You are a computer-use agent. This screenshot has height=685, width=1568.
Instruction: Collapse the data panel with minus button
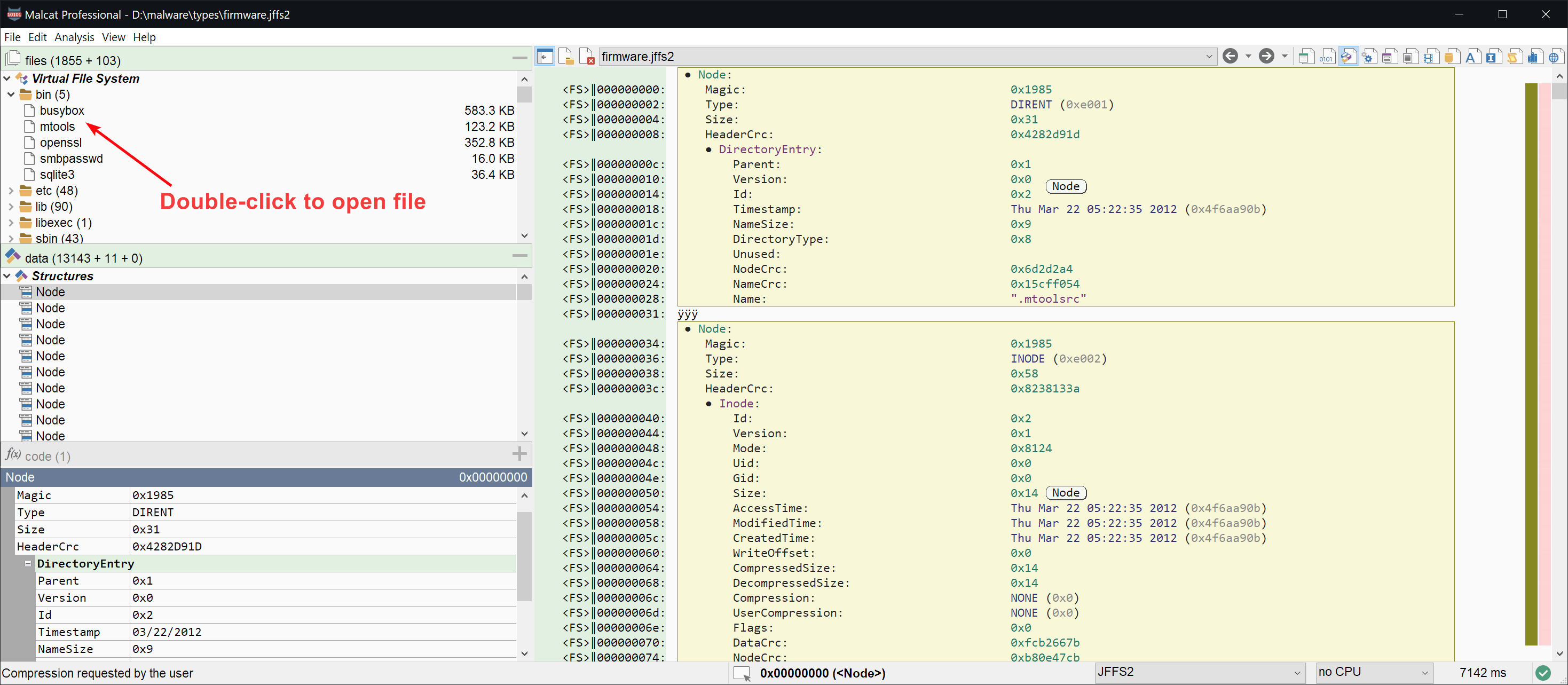pos(519,256)
